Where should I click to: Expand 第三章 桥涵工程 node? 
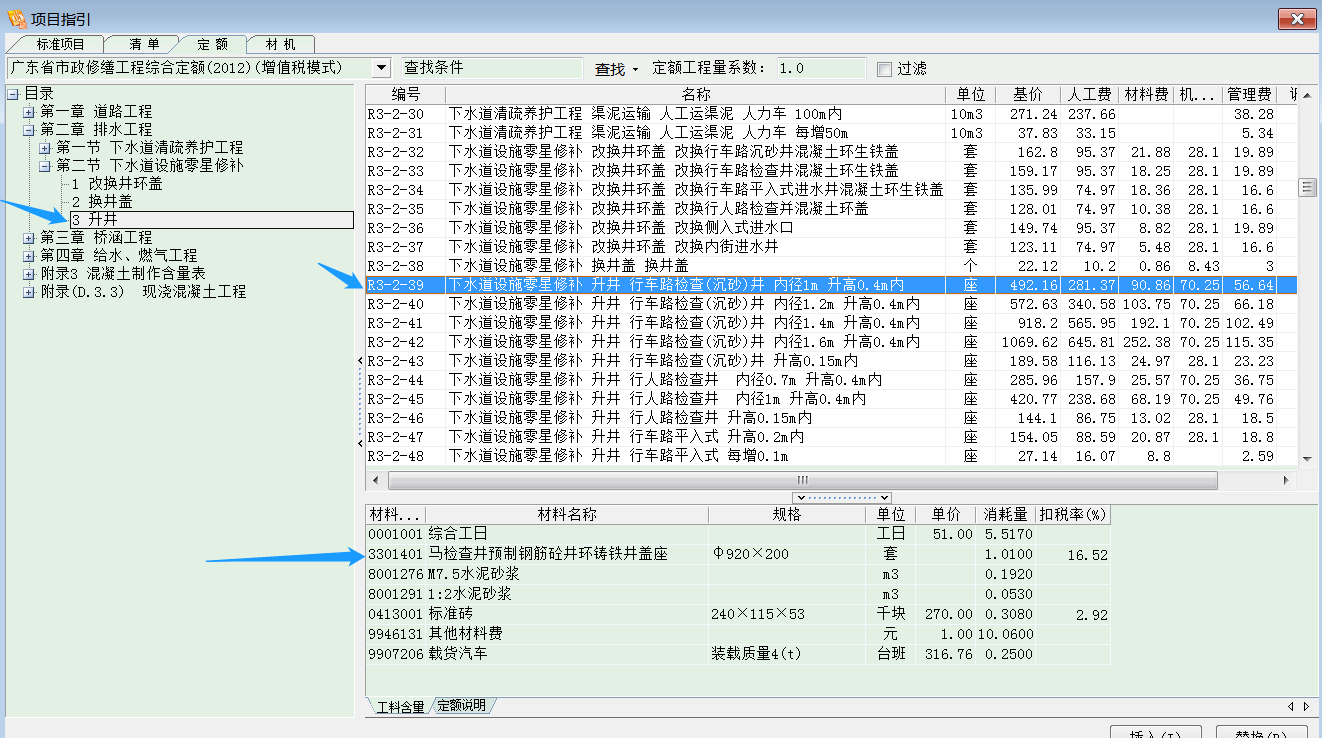coord(29,238)
